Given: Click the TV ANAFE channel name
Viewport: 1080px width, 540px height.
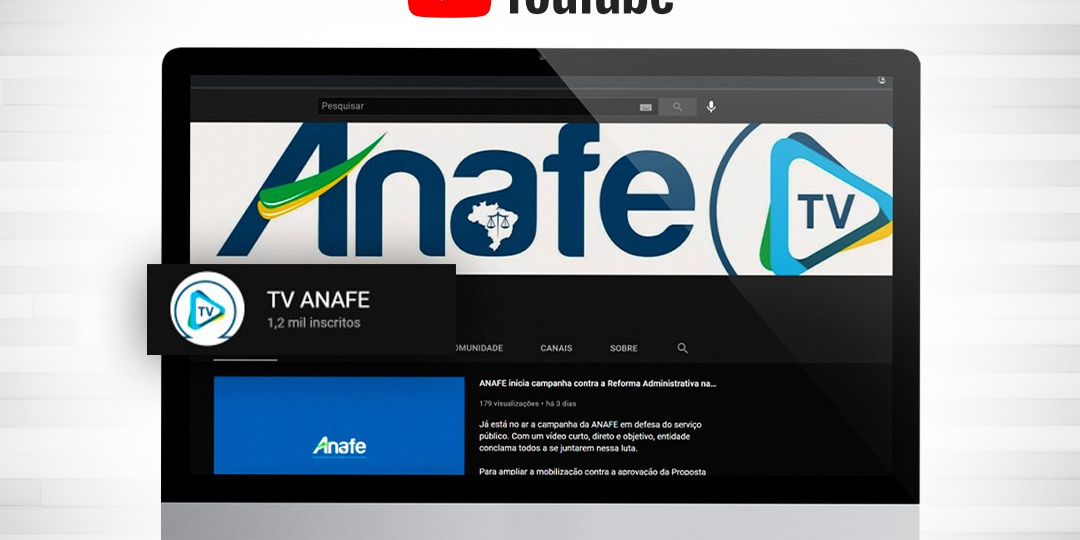Looking at the screenshot, I should coord(318,299).
